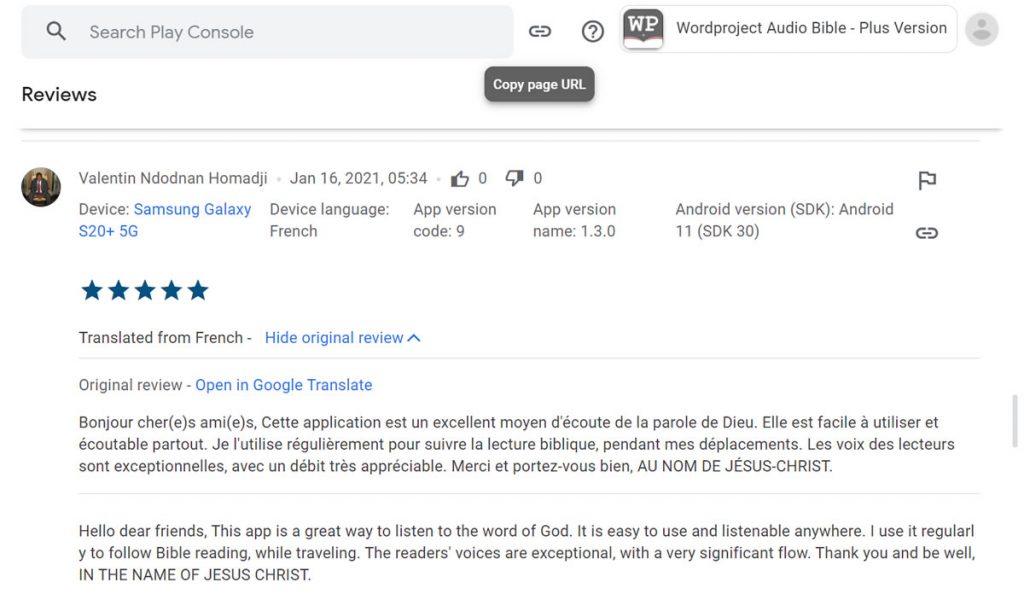This screenshot has width=1024, height=600.
Task: Collapse with Hide original review
Action: click(x=333, y=338)
